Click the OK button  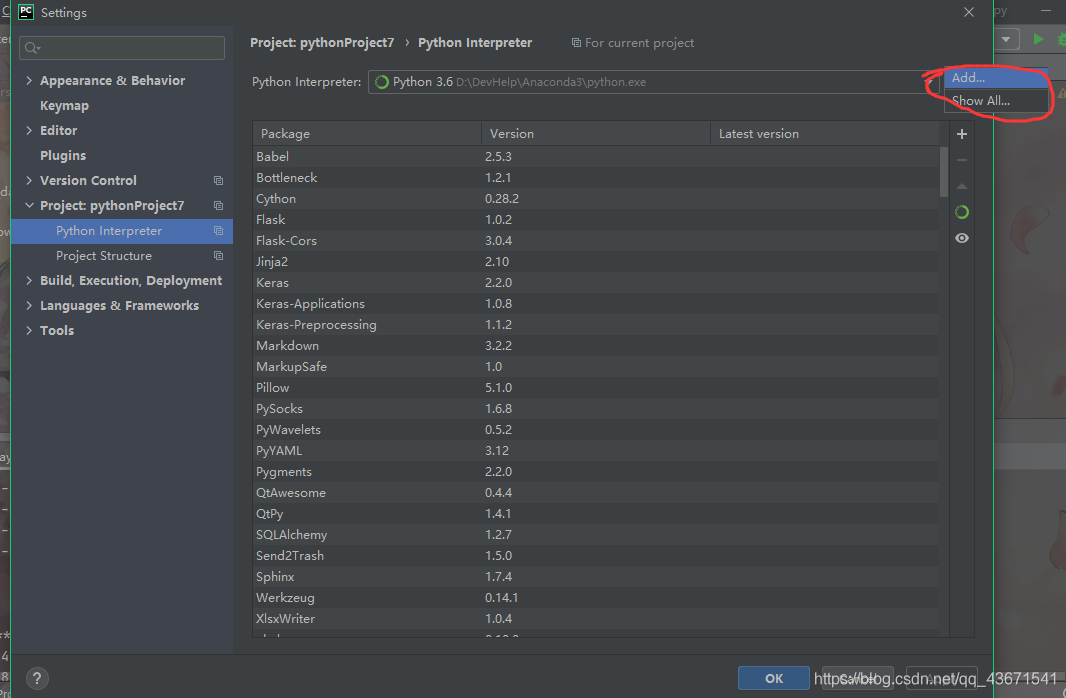[x=774, y=678]
